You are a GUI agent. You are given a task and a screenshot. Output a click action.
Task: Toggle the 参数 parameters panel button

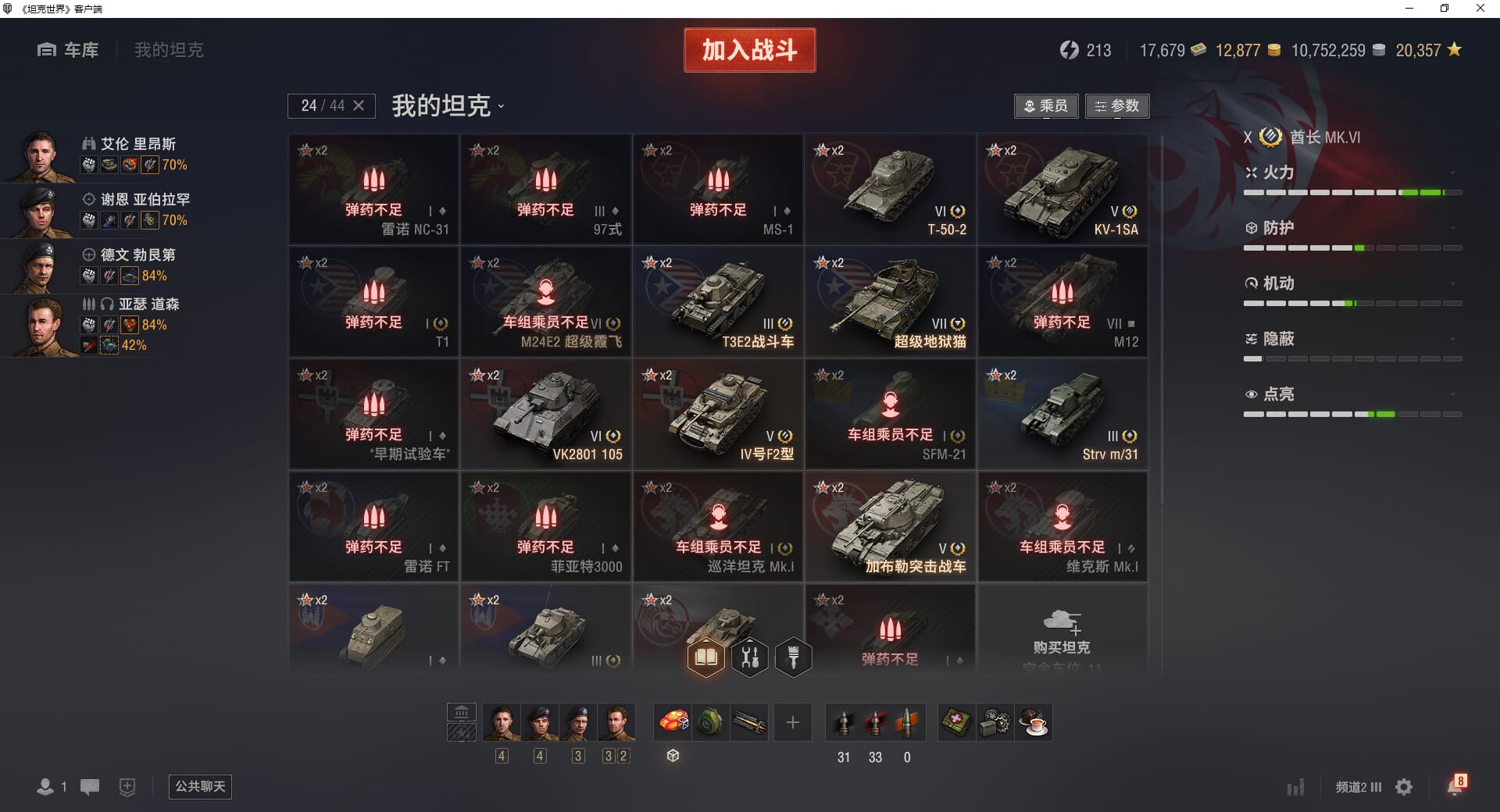pos(1117,105)
